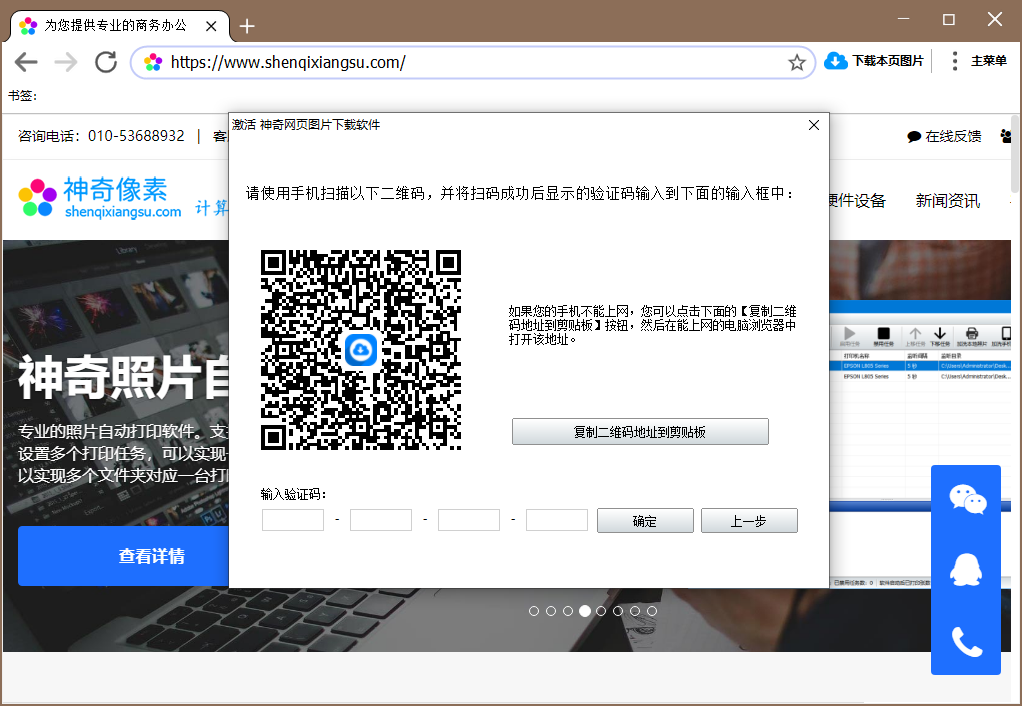The height and width of the screenshot is (706, 1022).
Task: Select the fourth (active) carousel dot
Action: pyautogui.click(x=585, y=611)
